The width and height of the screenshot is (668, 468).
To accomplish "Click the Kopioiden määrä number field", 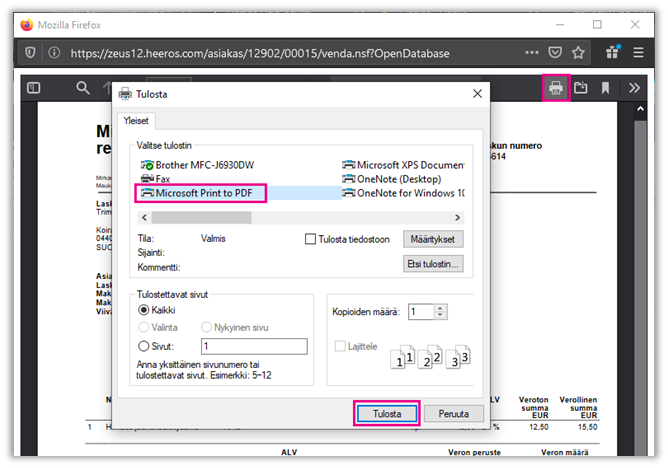I will [x=421, y=312].
